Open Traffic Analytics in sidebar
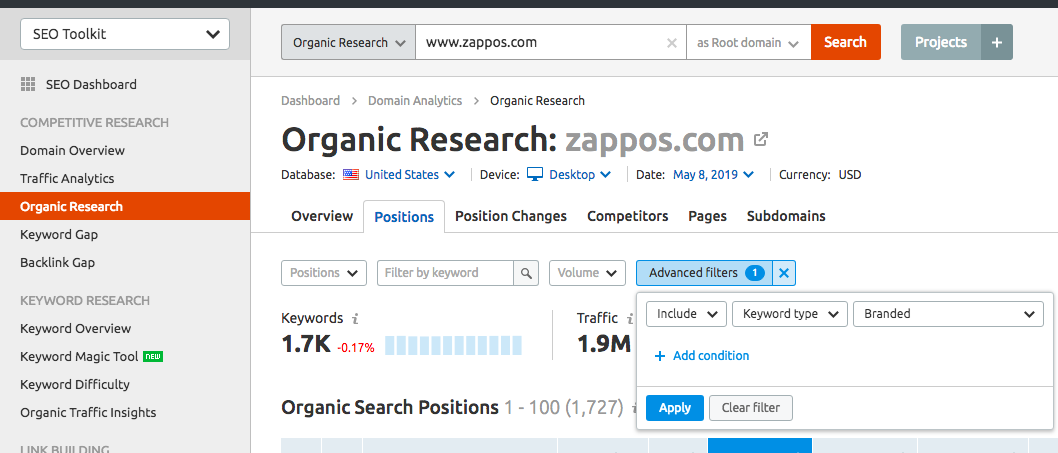This screenshot has height=453, width=1058. pyautogui.click(x=67, y=178)
